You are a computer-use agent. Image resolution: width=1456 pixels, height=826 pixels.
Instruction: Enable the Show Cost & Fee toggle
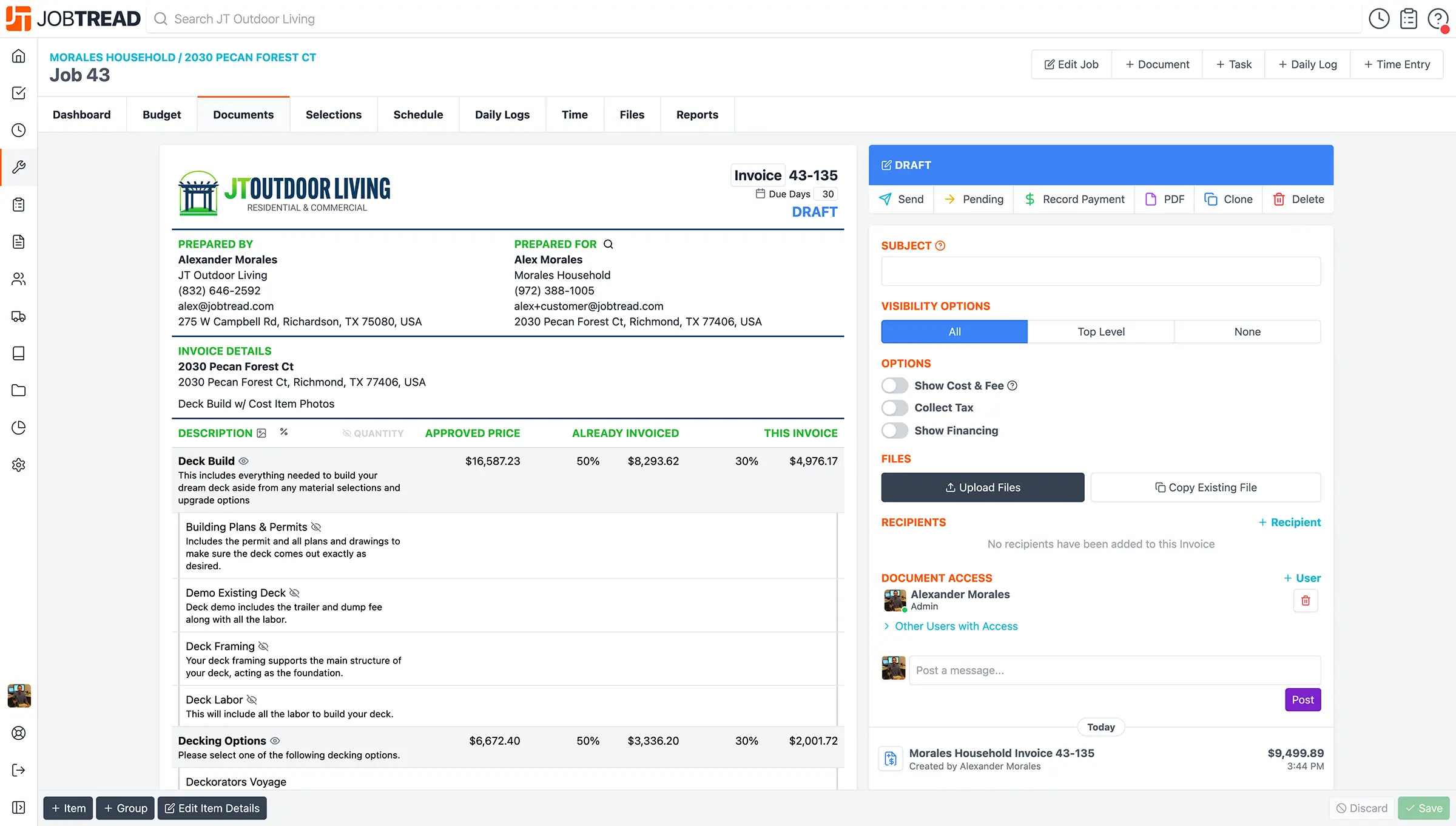895,385
